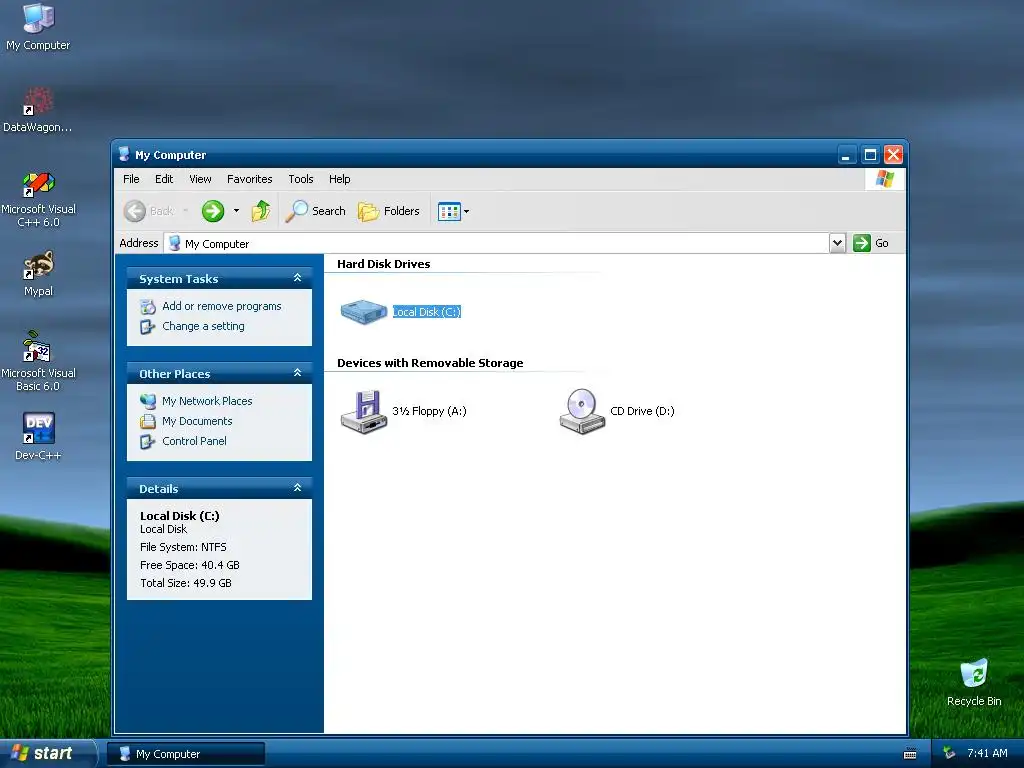
Task: Open the Forward history dropdown arrow
Action: pos(236,211)
